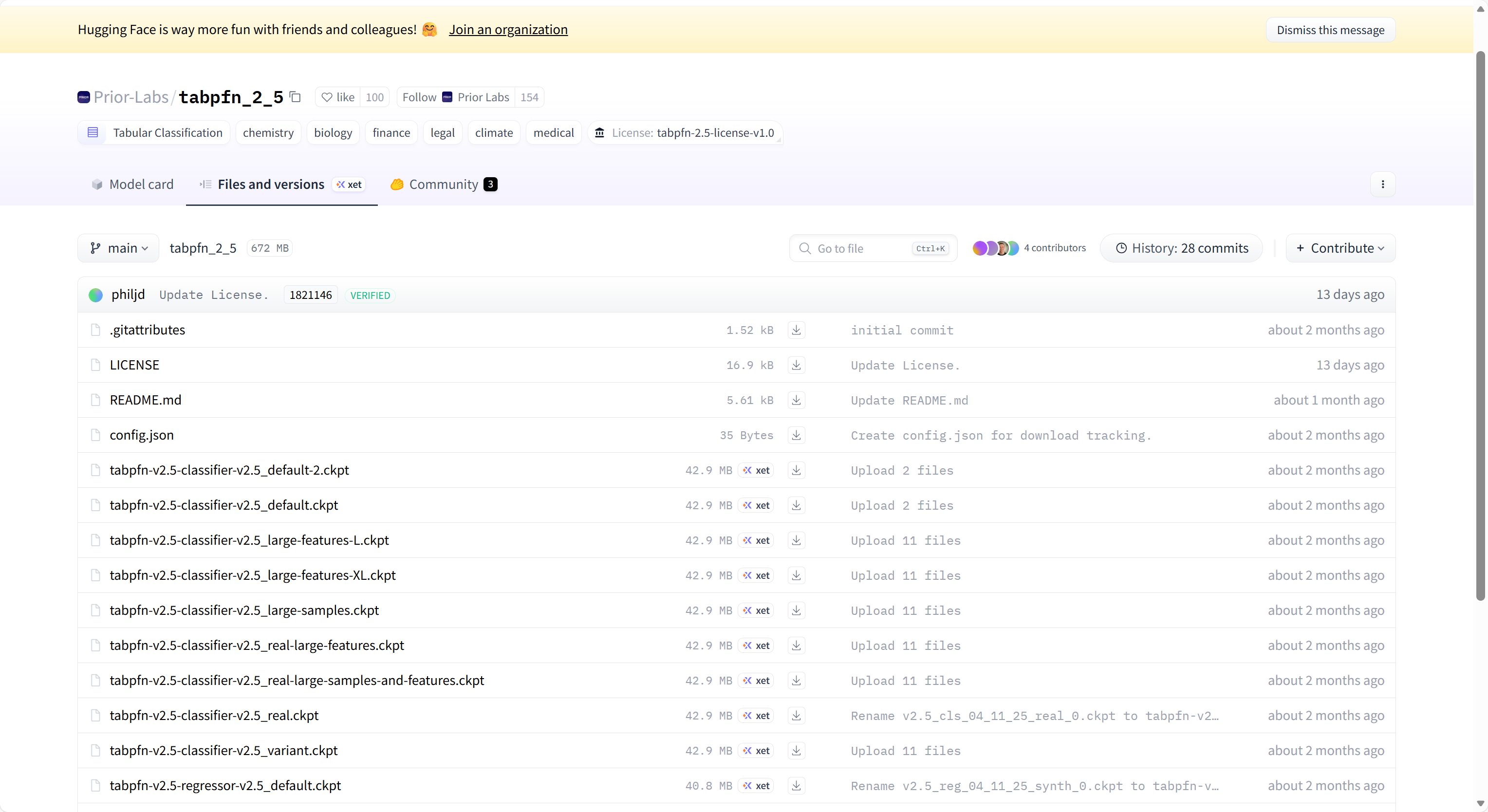This screenshot has width=1488, height=812.
Task: Expand the license tabpfn-2.5-license-v1.0 tag
Action: [x=685, y=133]
